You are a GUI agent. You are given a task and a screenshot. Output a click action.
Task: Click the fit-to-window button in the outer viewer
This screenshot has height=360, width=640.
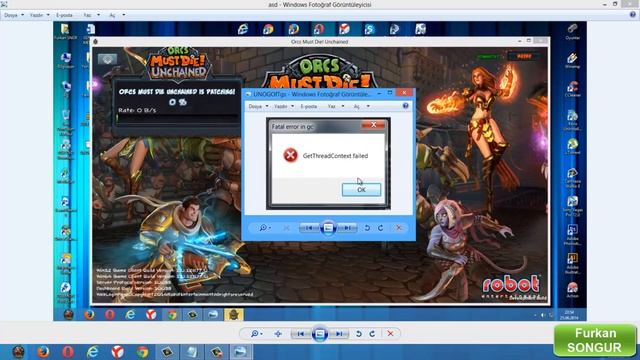coord(278,334)
